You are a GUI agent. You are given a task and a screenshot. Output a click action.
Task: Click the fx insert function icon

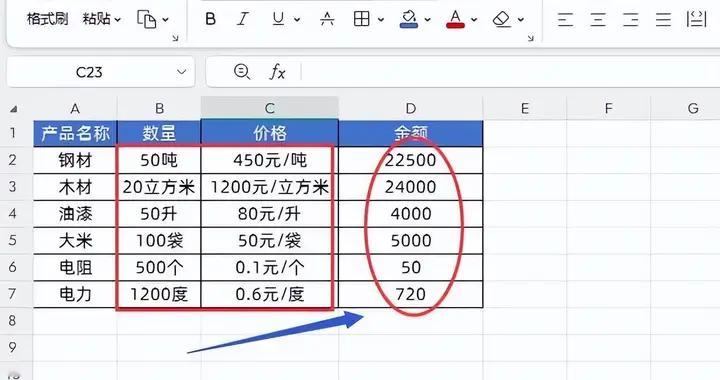[x=277, y=72]
